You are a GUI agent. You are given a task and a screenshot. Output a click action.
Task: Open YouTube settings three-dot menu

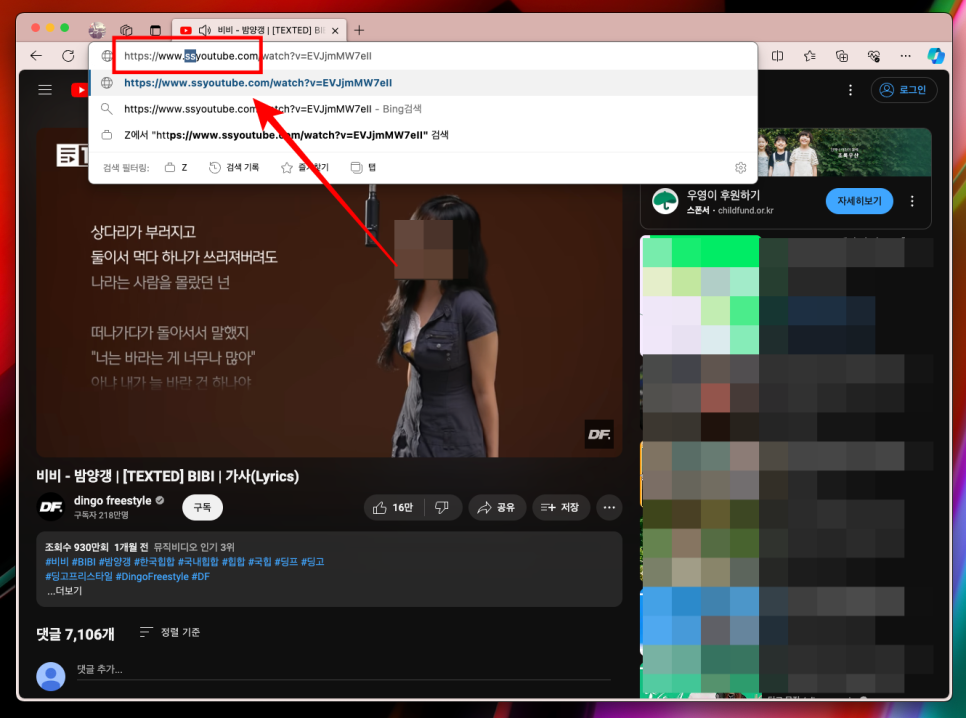(850, 91)
